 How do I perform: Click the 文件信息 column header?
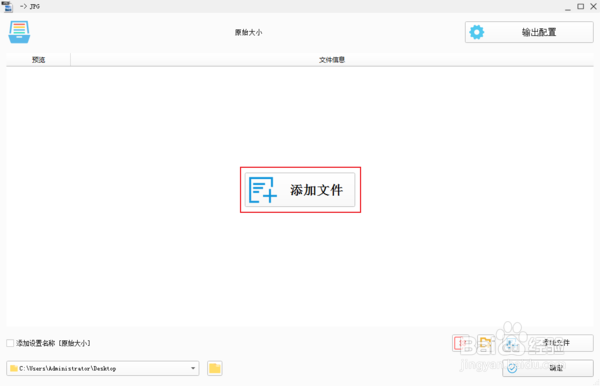(x=332, y=60)
